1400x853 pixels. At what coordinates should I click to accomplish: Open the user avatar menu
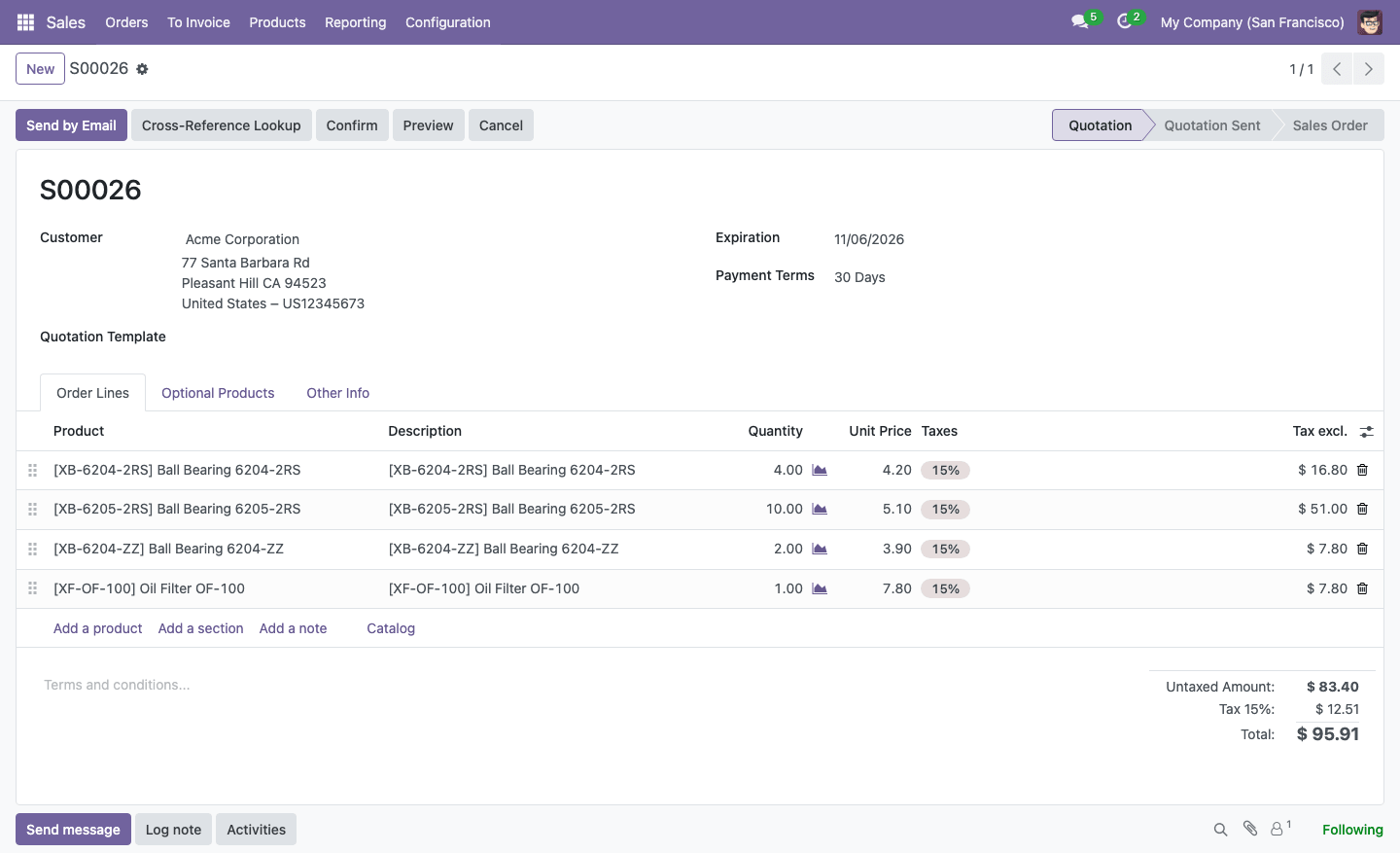[1370, 22]
